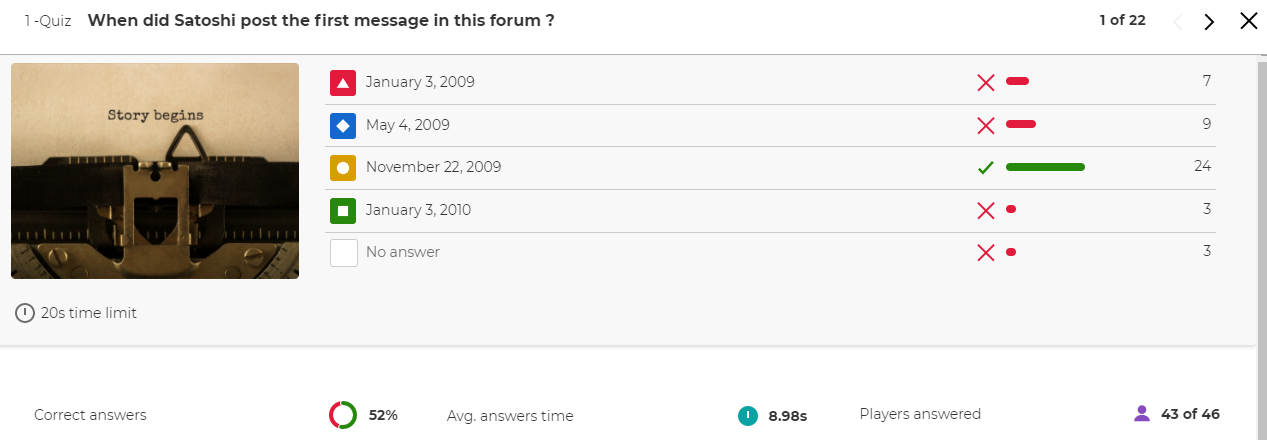This screenshot has height=440, width=1267.
Task: Click the yellow circle answer icon
Action: tap(343, 168)
